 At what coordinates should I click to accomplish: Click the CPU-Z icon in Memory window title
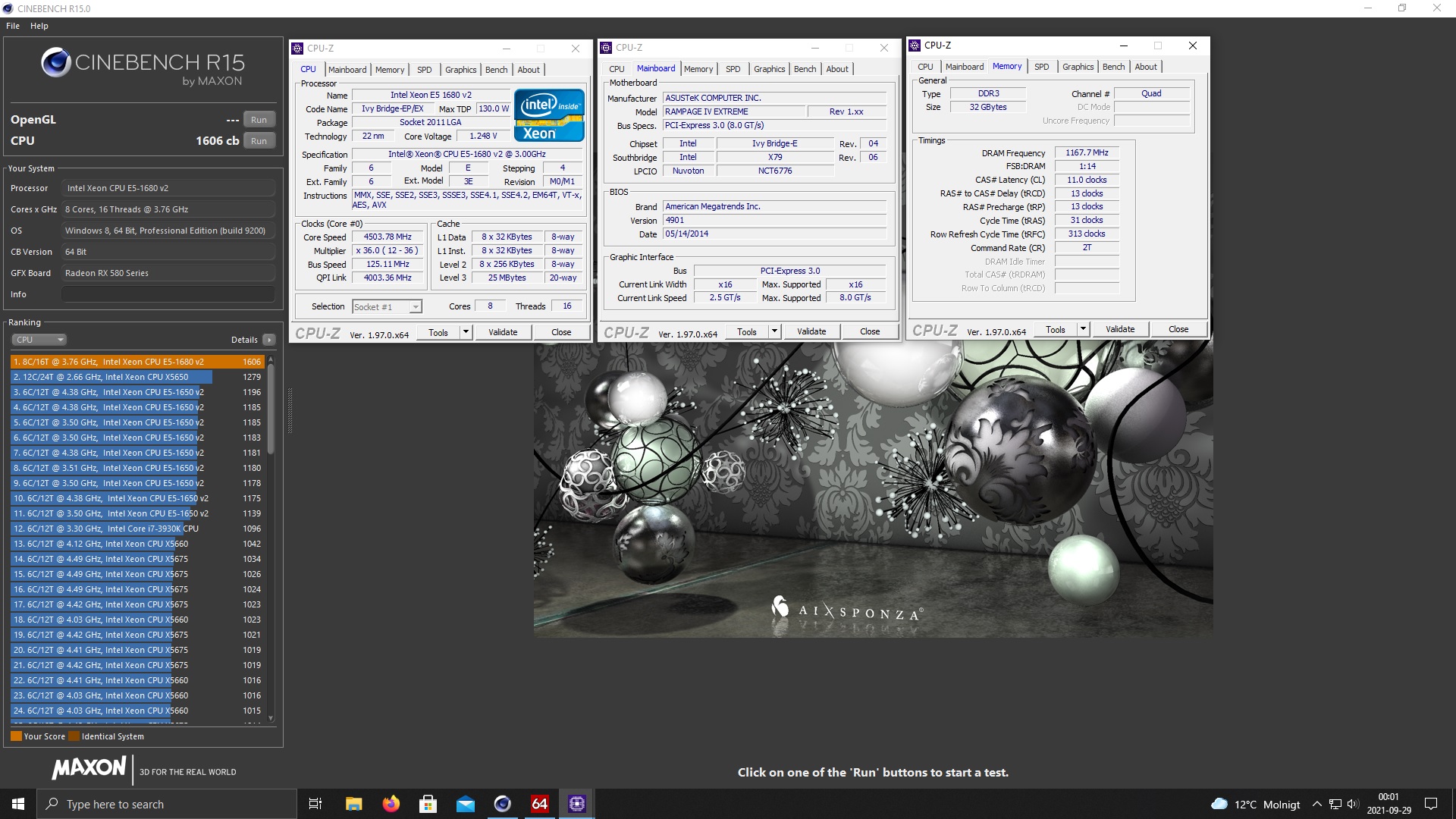(915, 45)
